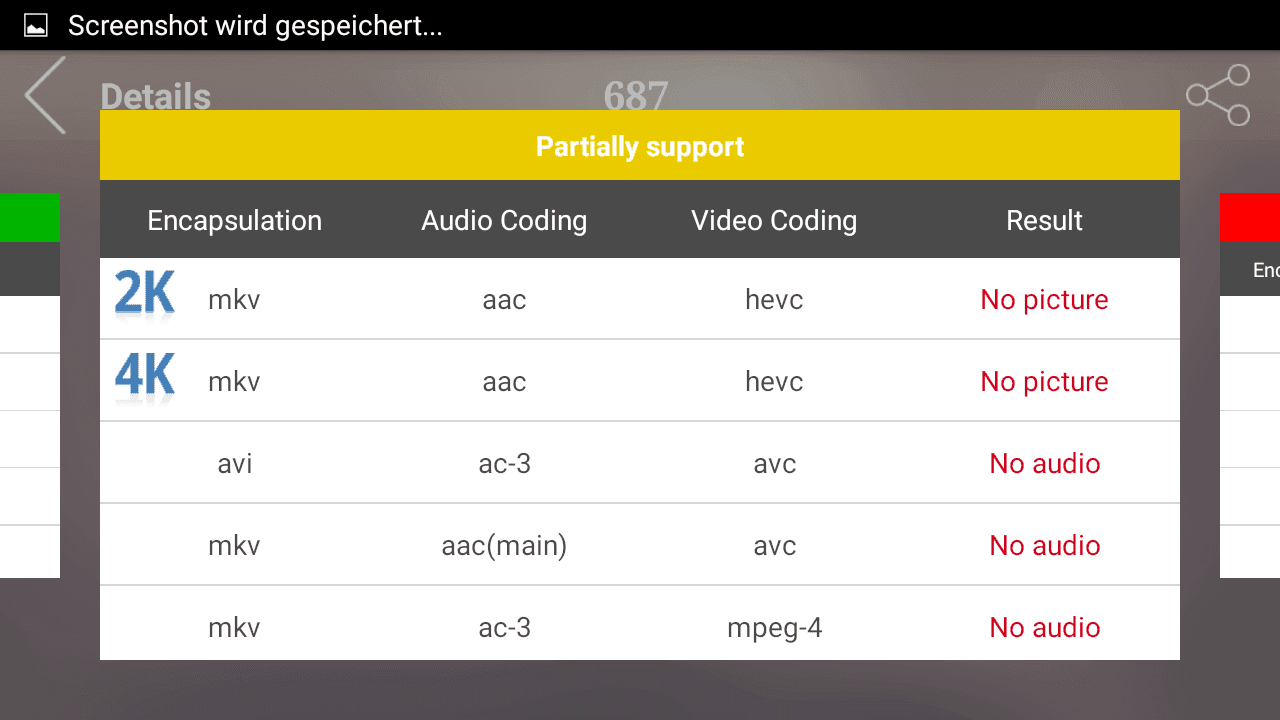Select the yellow Partially support banner
The height and width of the screenshot is (720, 1280).
tap(640, 146)
